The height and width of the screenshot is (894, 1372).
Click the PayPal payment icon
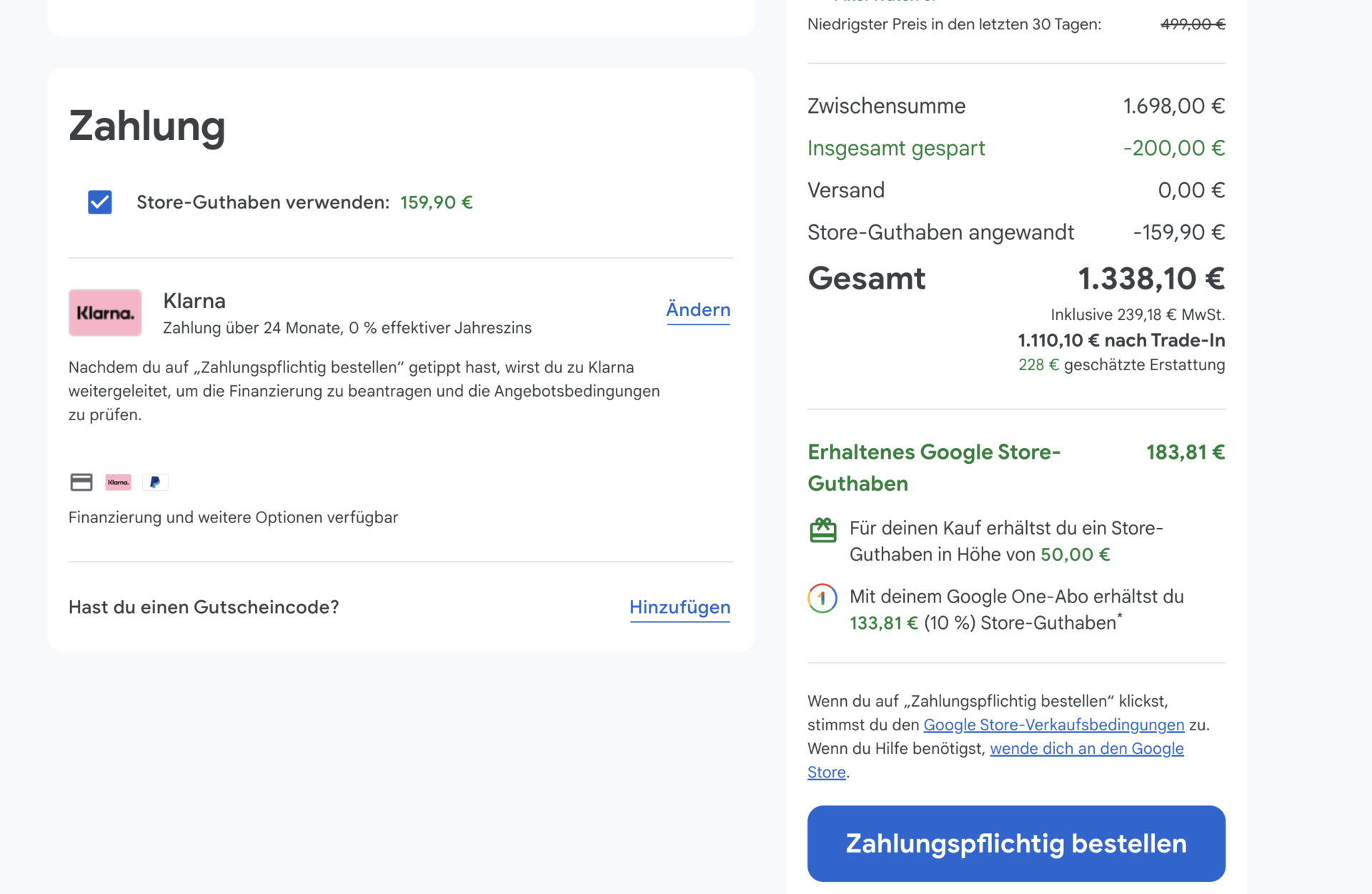(x=155, y=482)
